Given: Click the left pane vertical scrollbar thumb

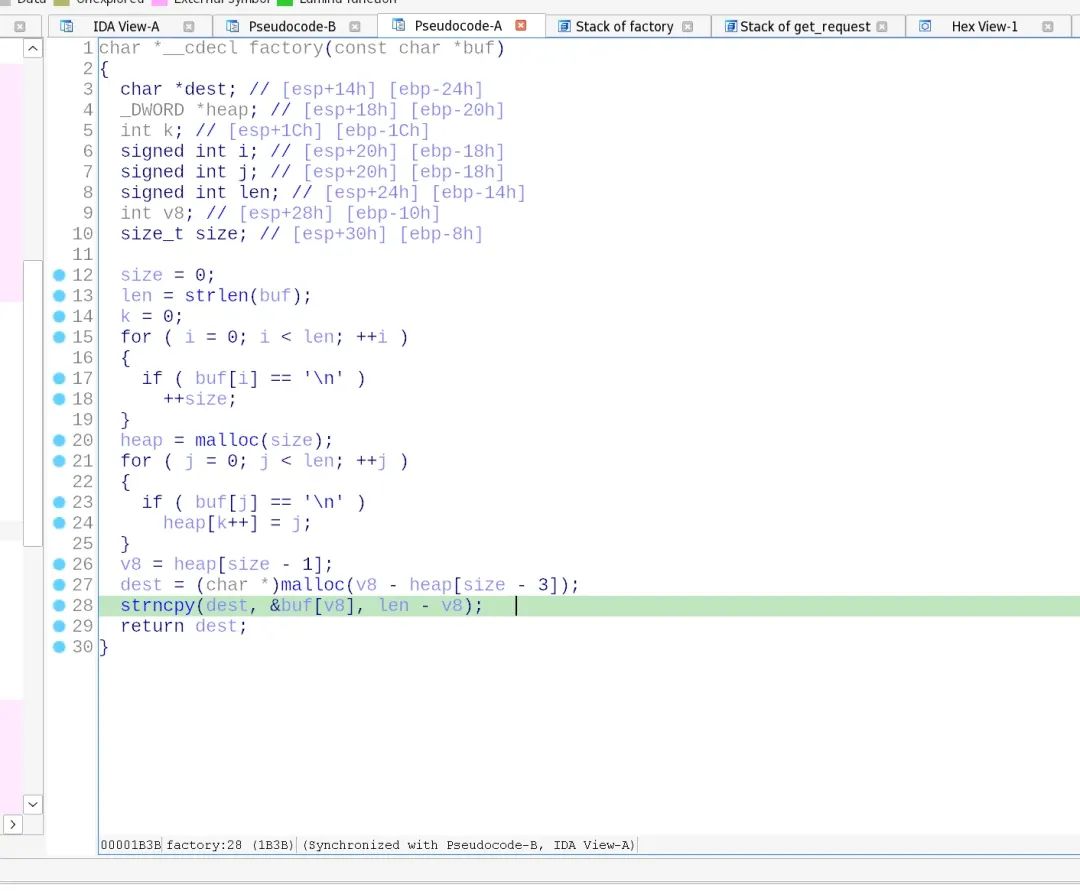Looking at the screenshot, I should pyautogui.click(x=33, y=403).
